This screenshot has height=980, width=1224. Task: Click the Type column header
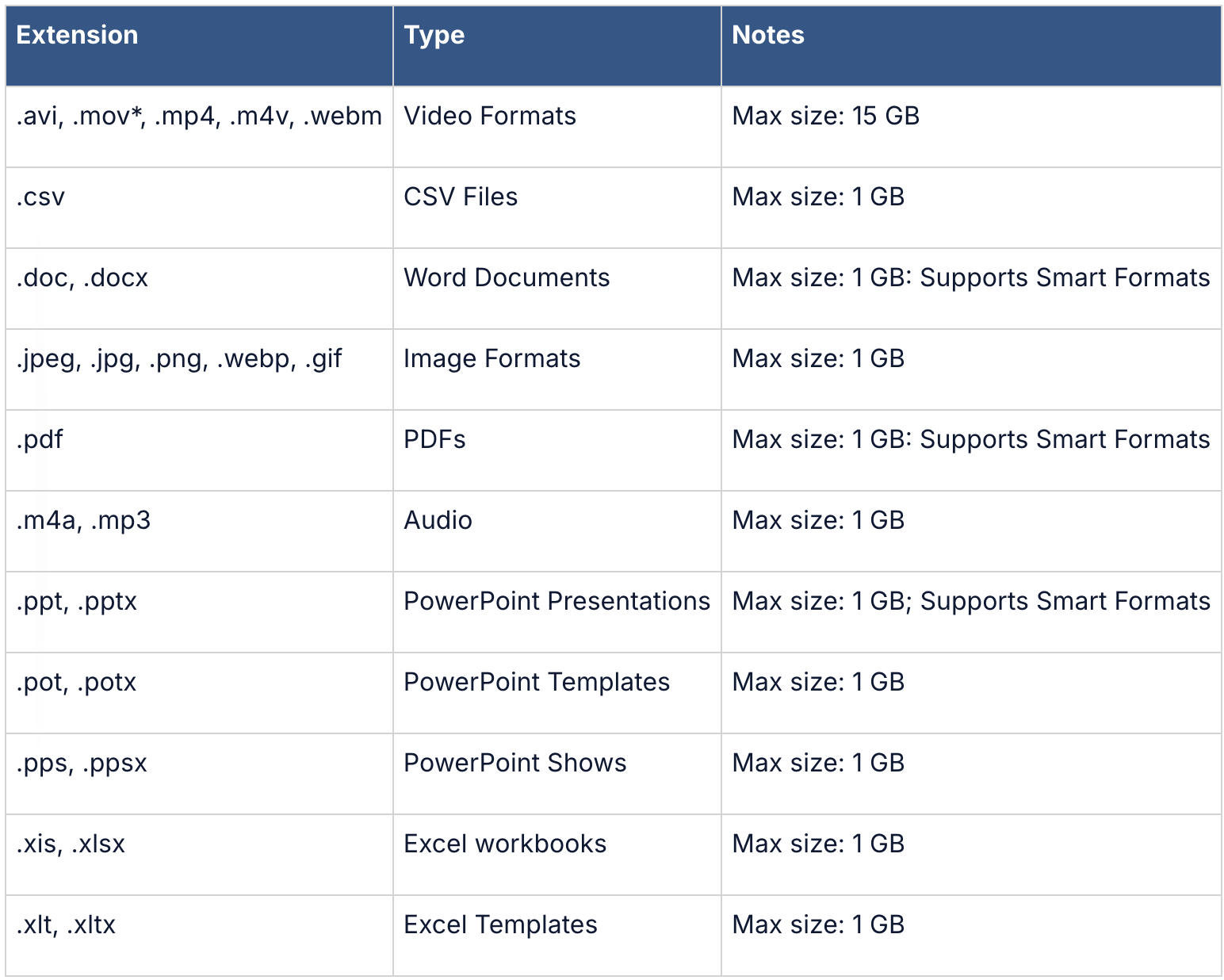coord(434,36)
